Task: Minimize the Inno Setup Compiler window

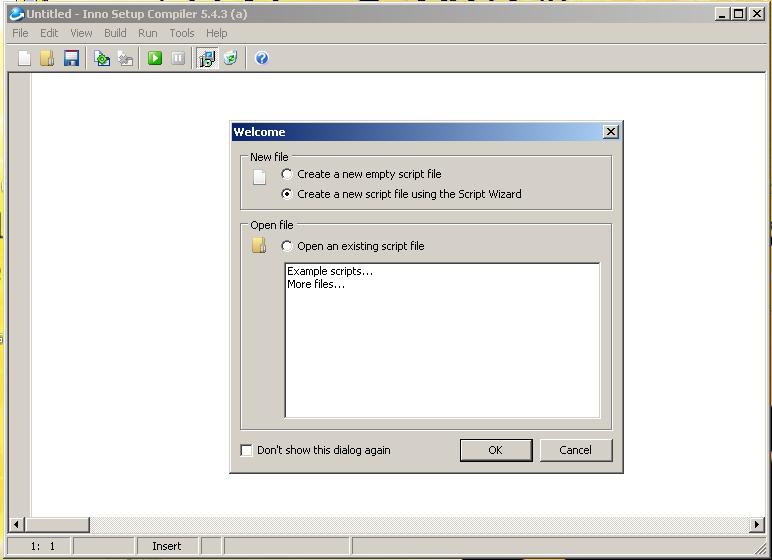Action: 722,14
